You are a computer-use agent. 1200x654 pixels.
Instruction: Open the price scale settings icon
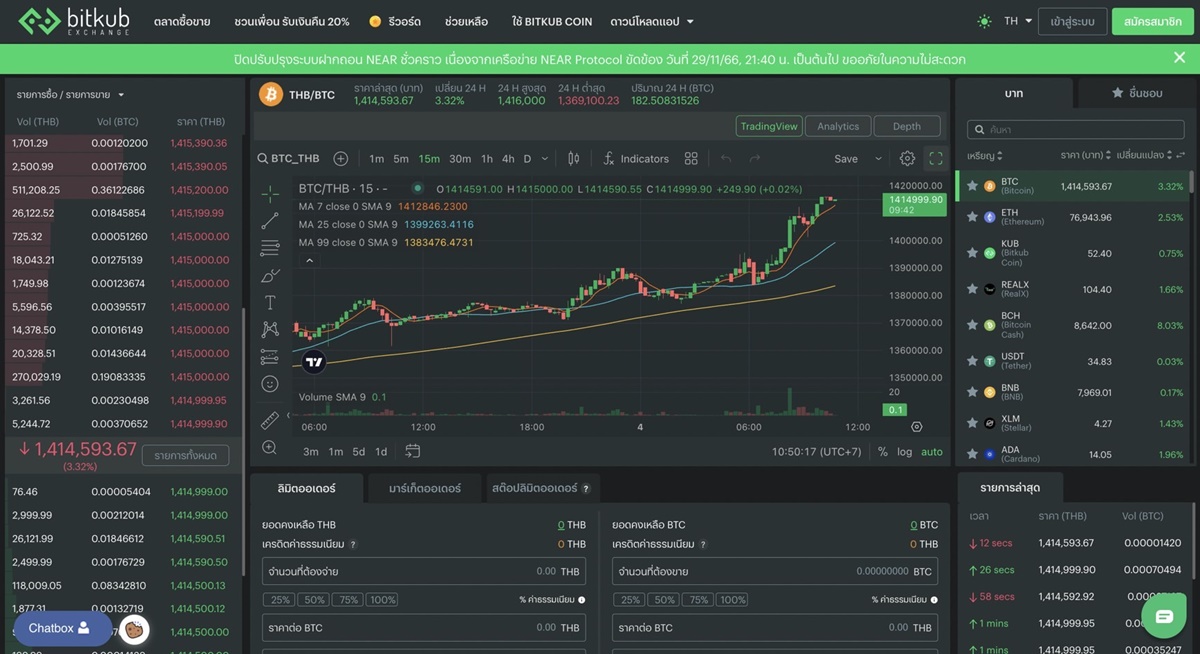pyautogui.click(x=917, y=427)
